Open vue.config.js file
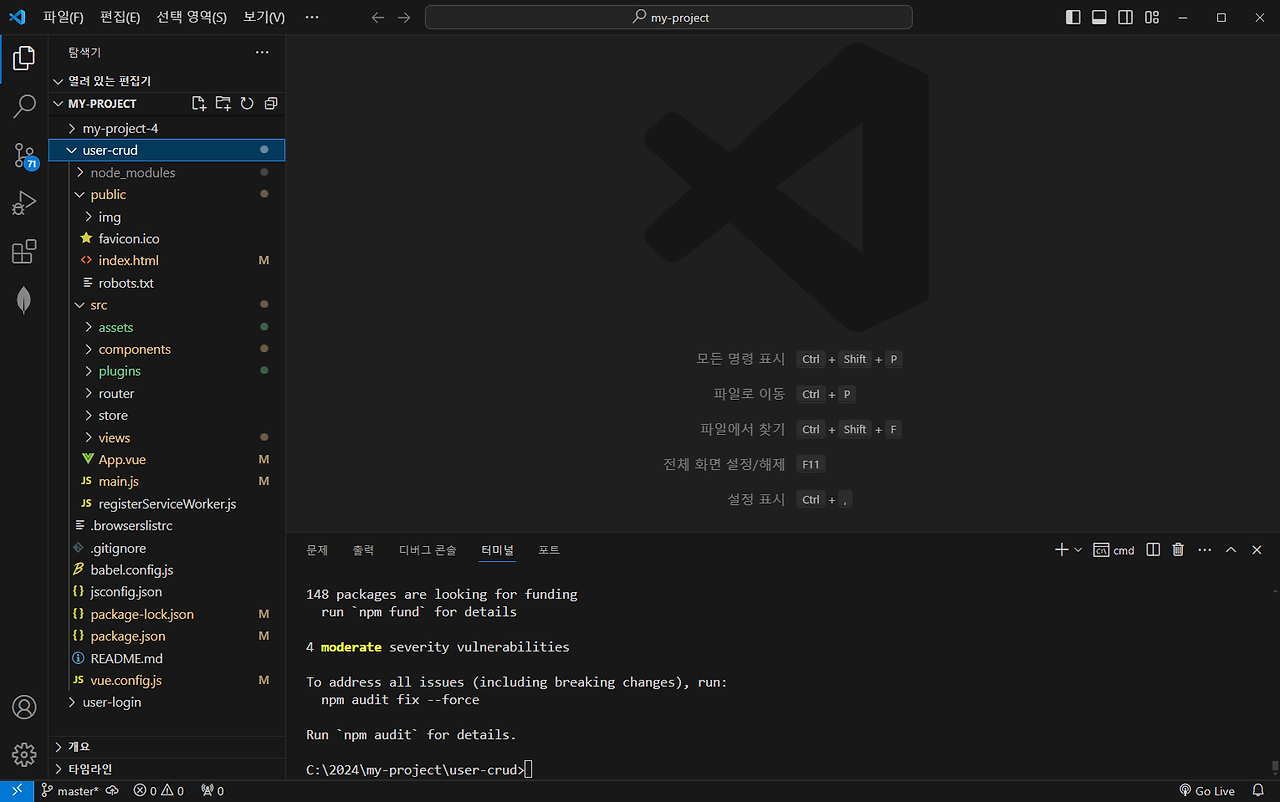The width and height of the screenshot is (1280, 802). point(167,680)
